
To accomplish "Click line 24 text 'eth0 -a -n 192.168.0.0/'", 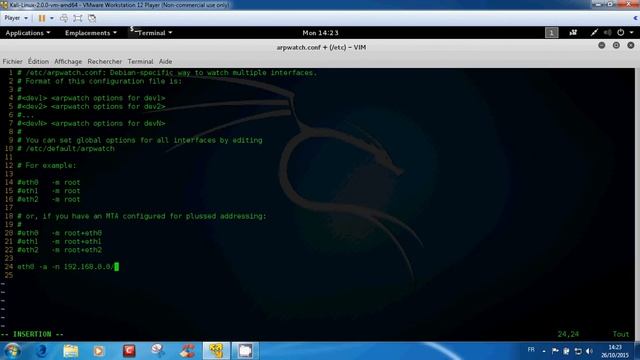I will (x=65, y=267).
